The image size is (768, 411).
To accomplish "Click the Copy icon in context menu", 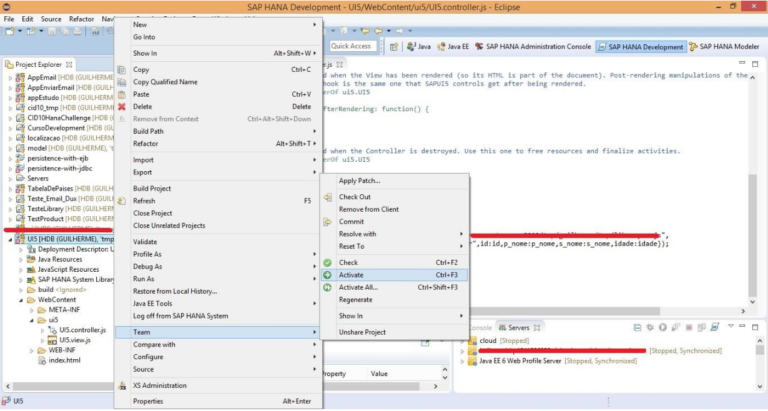I will 121,70.
